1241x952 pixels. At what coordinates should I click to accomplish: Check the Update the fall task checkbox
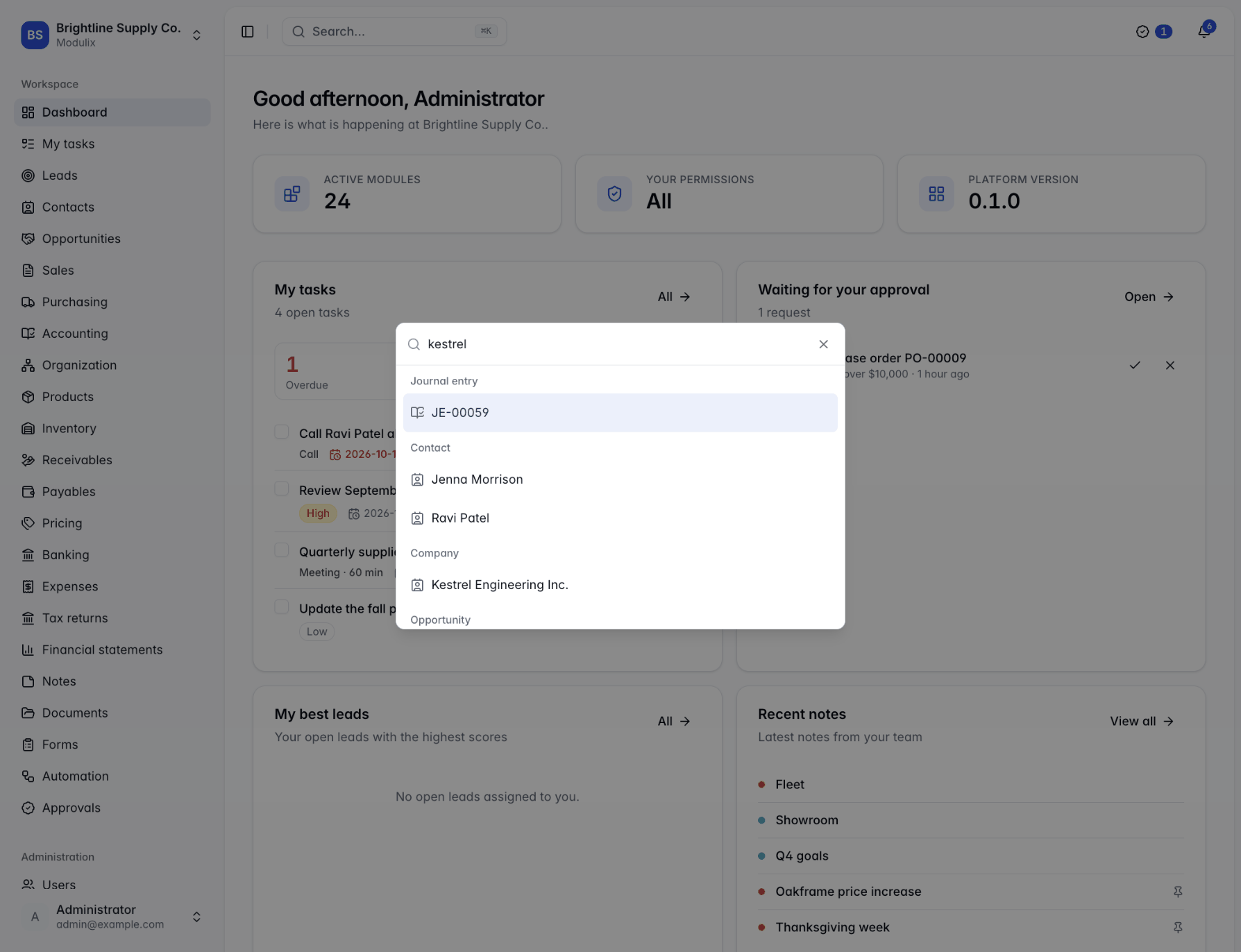pyautogui.click(x=282, y=607)
